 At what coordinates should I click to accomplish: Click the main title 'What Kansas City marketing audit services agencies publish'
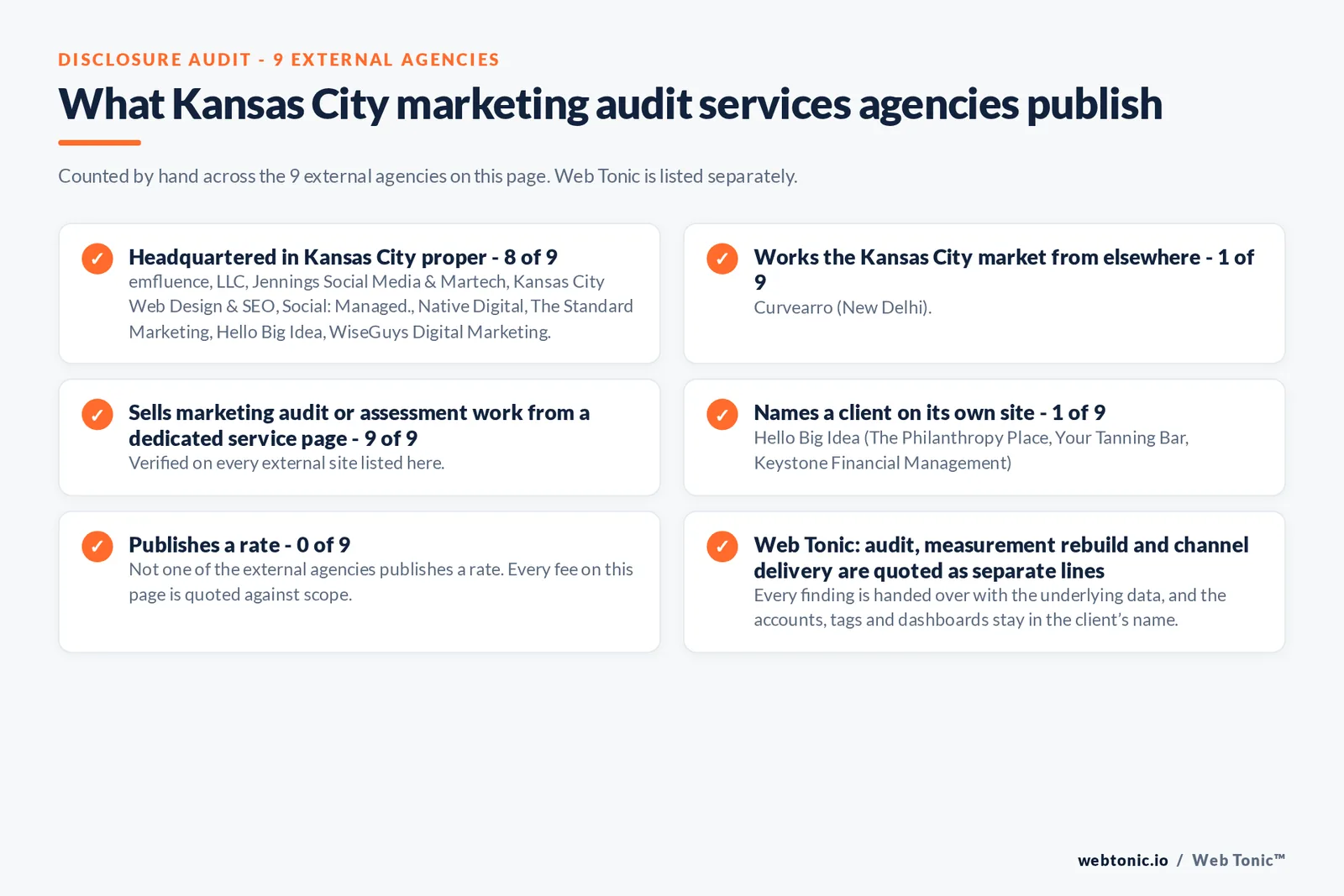click(610, 104)
